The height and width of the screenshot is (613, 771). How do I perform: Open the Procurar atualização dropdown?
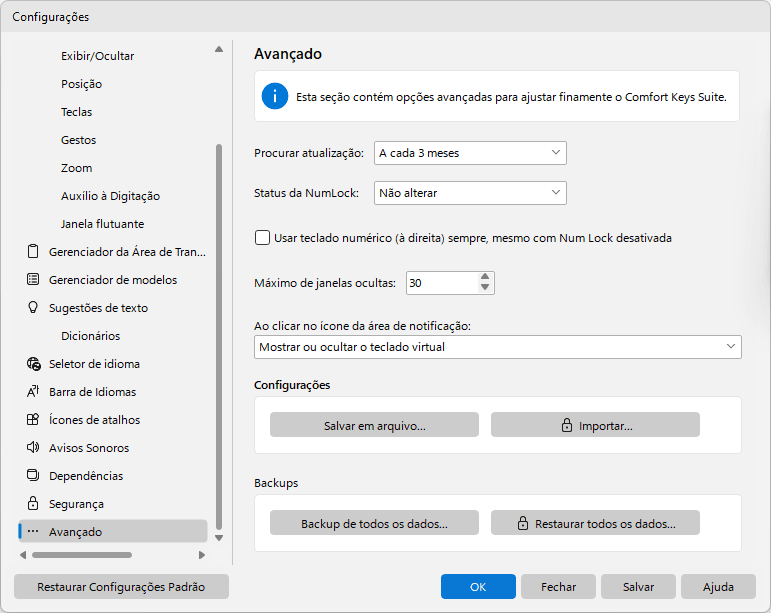470,153
